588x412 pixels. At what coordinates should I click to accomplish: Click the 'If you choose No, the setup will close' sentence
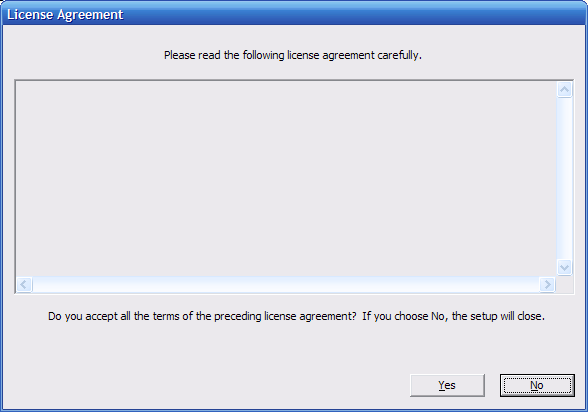453,316
